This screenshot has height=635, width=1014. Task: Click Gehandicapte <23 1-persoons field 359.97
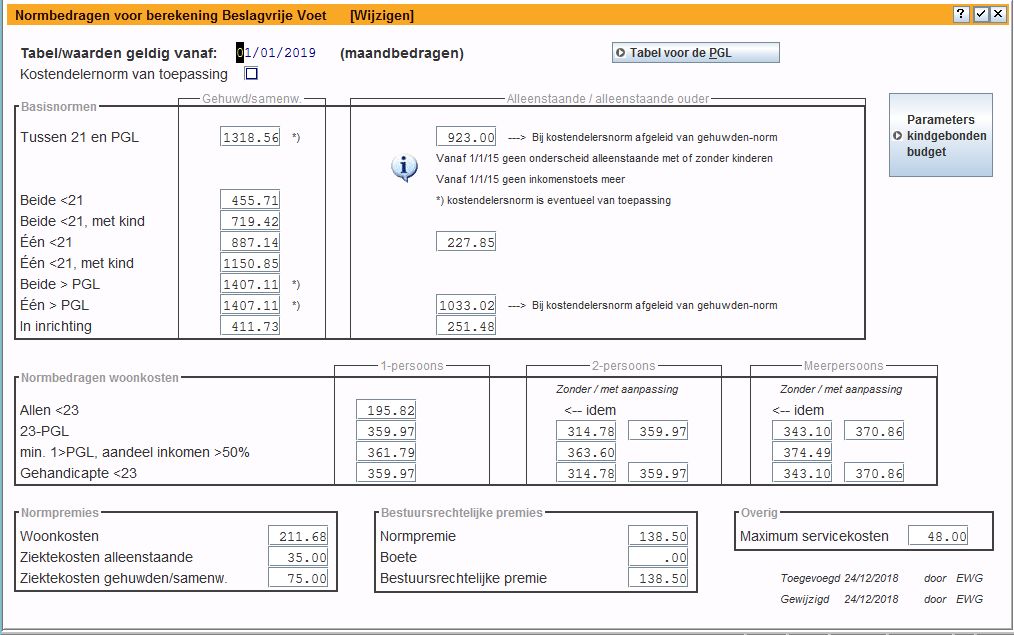coord(386,473)
